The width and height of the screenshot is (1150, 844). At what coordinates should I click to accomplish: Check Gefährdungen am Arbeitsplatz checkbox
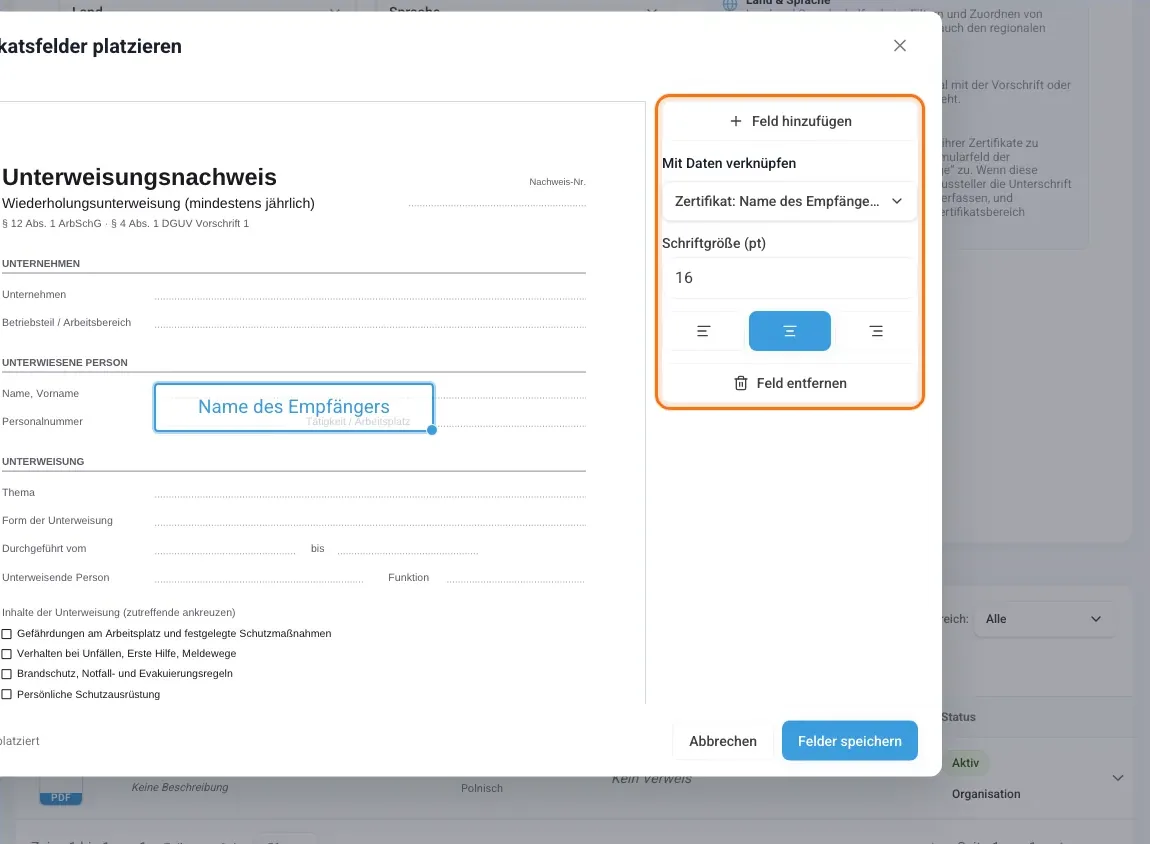(7, 634)
